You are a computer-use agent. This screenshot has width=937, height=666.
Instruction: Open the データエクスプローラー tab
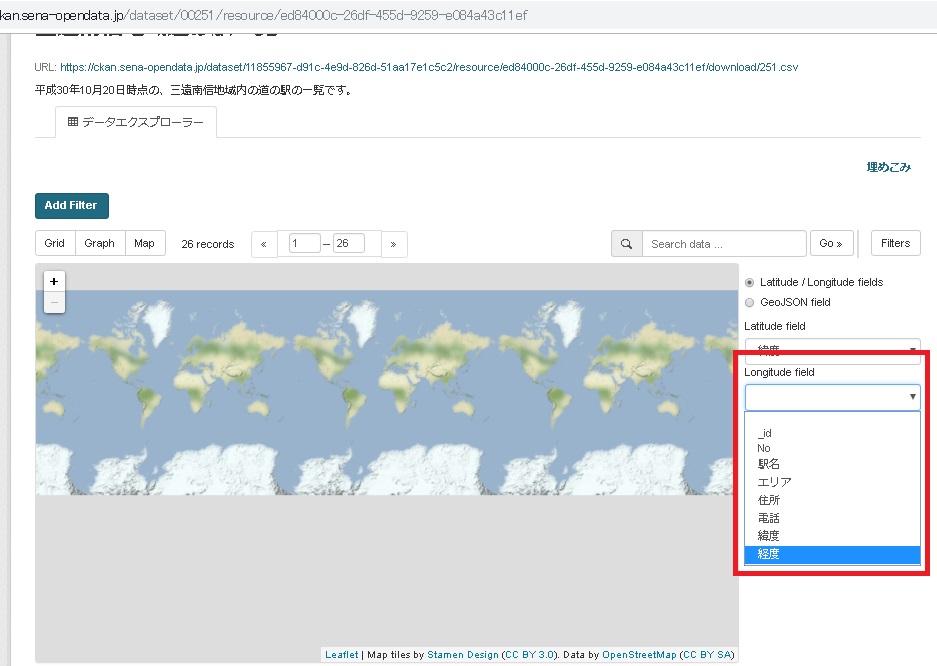136,122
